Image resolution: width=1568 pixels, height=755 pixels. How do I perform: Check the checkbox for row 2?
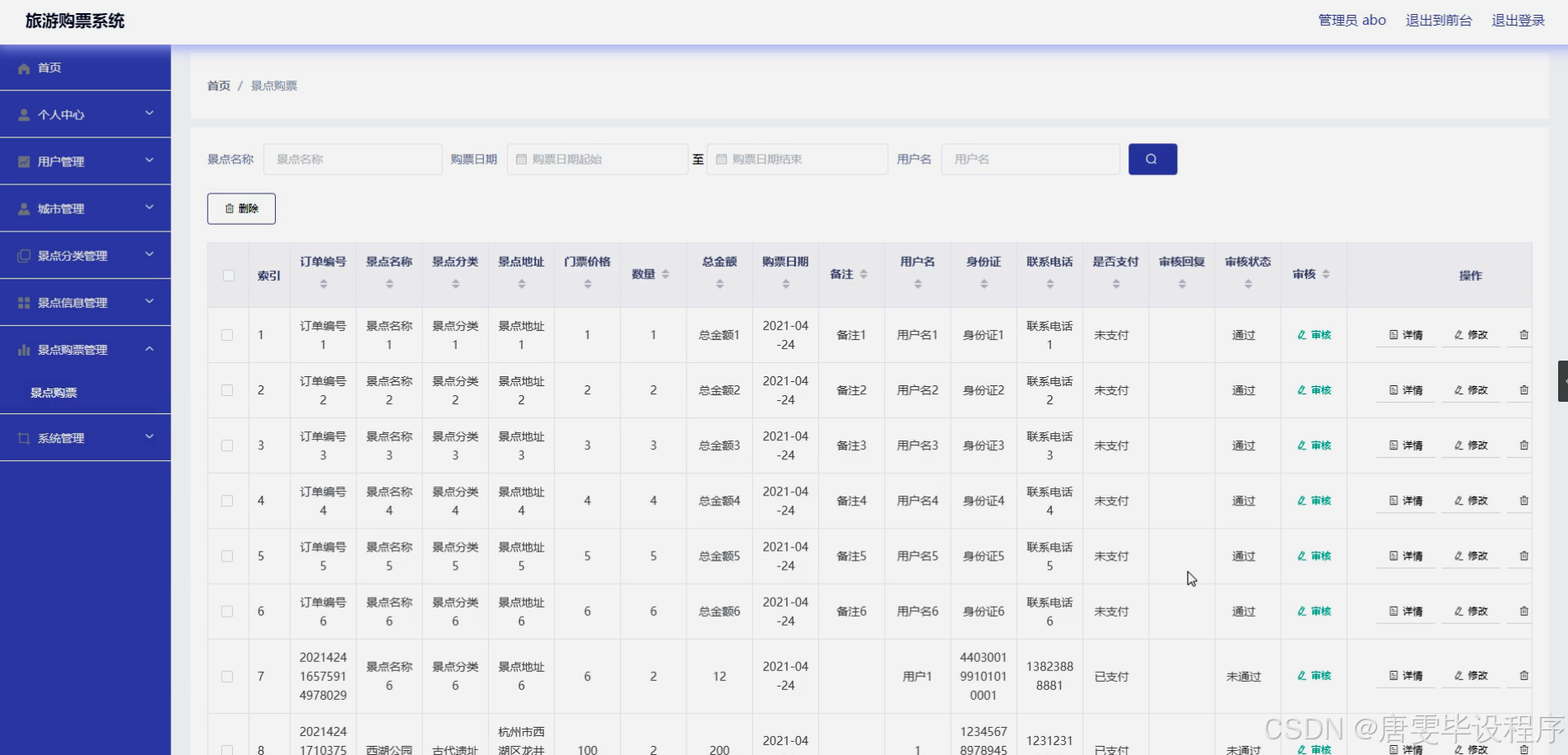coord(227,390)
